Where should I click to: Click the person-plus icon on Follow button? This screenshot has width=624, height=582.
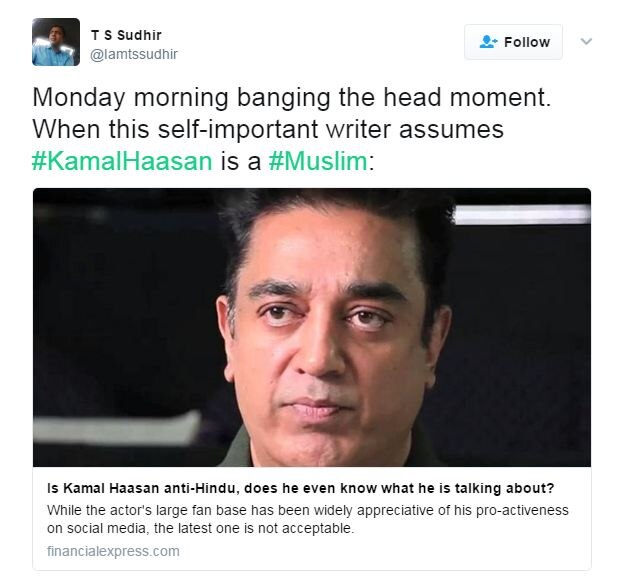point(488,42)
